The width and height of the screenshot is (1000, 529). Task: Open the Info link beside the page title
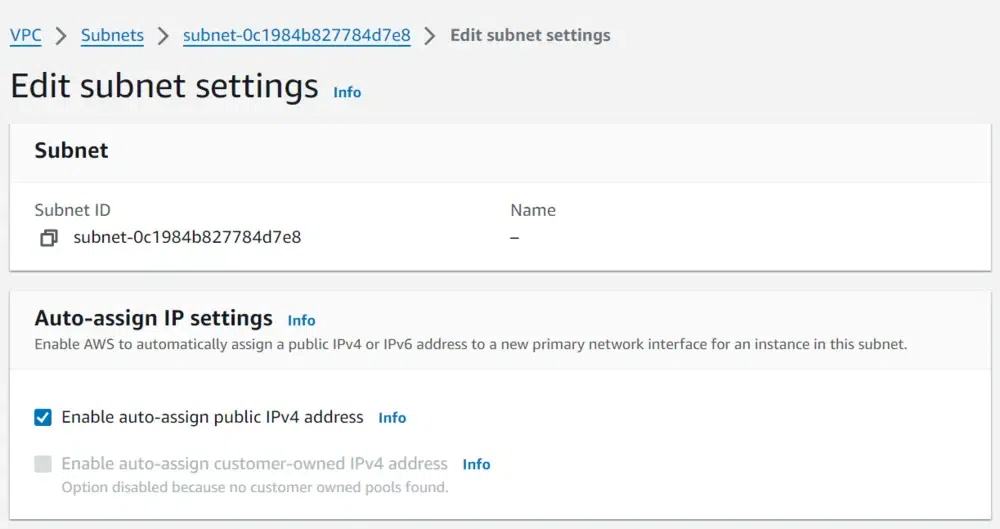tap(347, 92)
